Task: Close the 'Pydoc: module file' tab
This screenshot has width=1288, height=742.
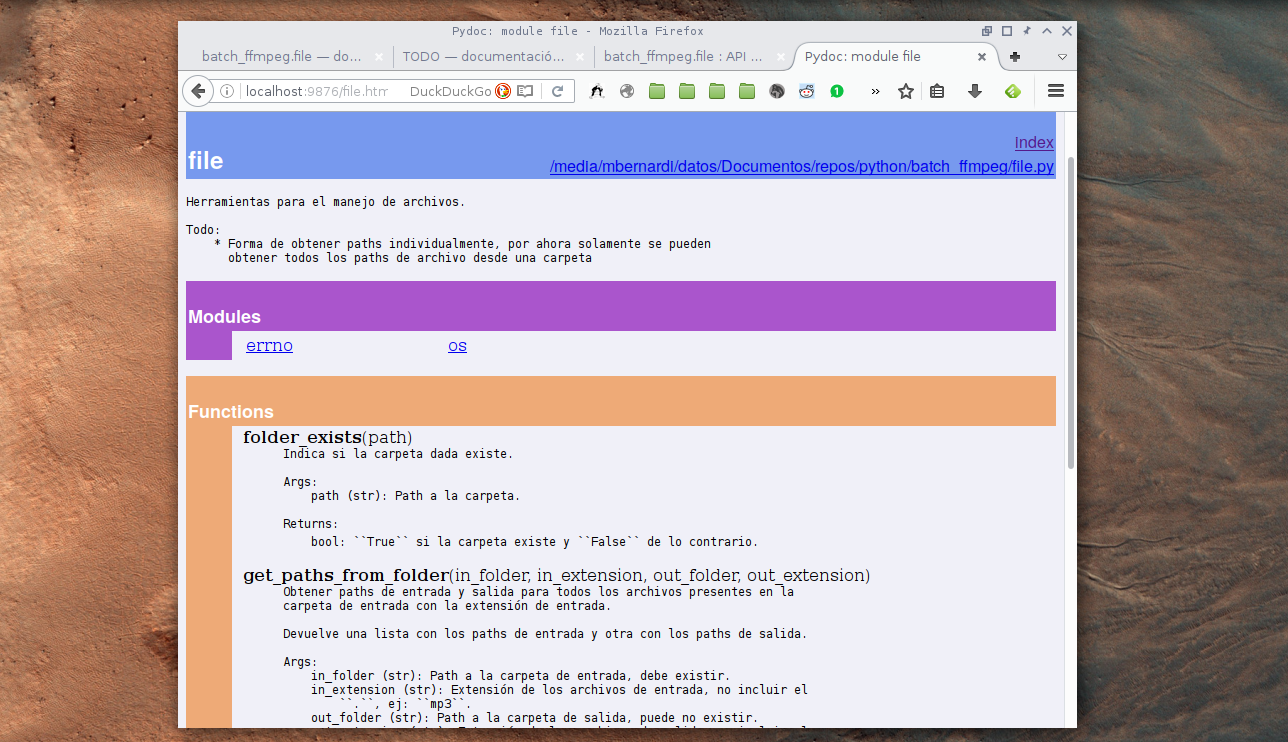Action: (982, 57)
